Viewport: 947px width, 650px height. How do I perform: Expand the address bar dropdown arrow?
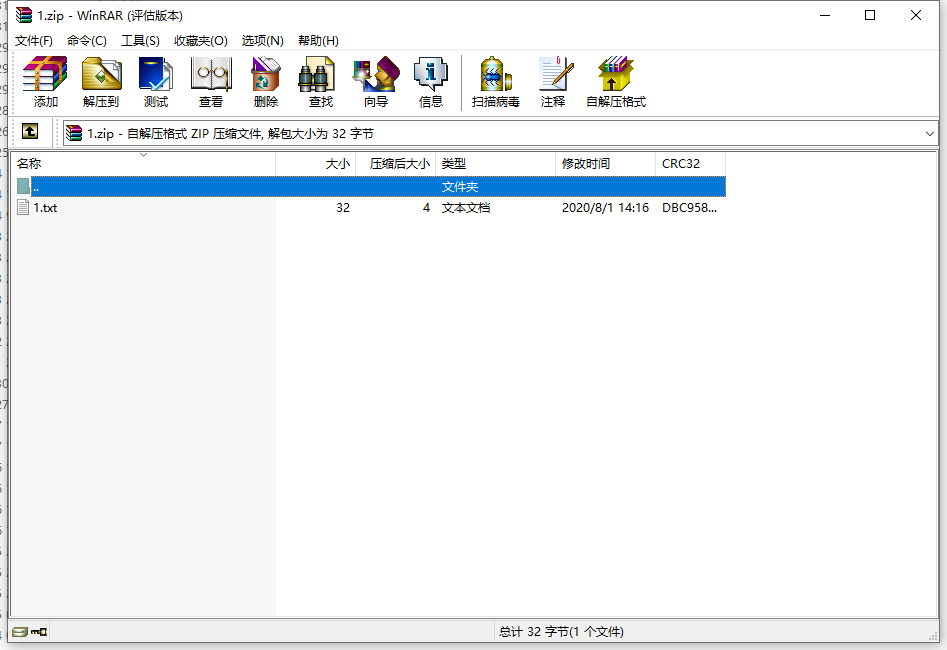click(929, 134)
